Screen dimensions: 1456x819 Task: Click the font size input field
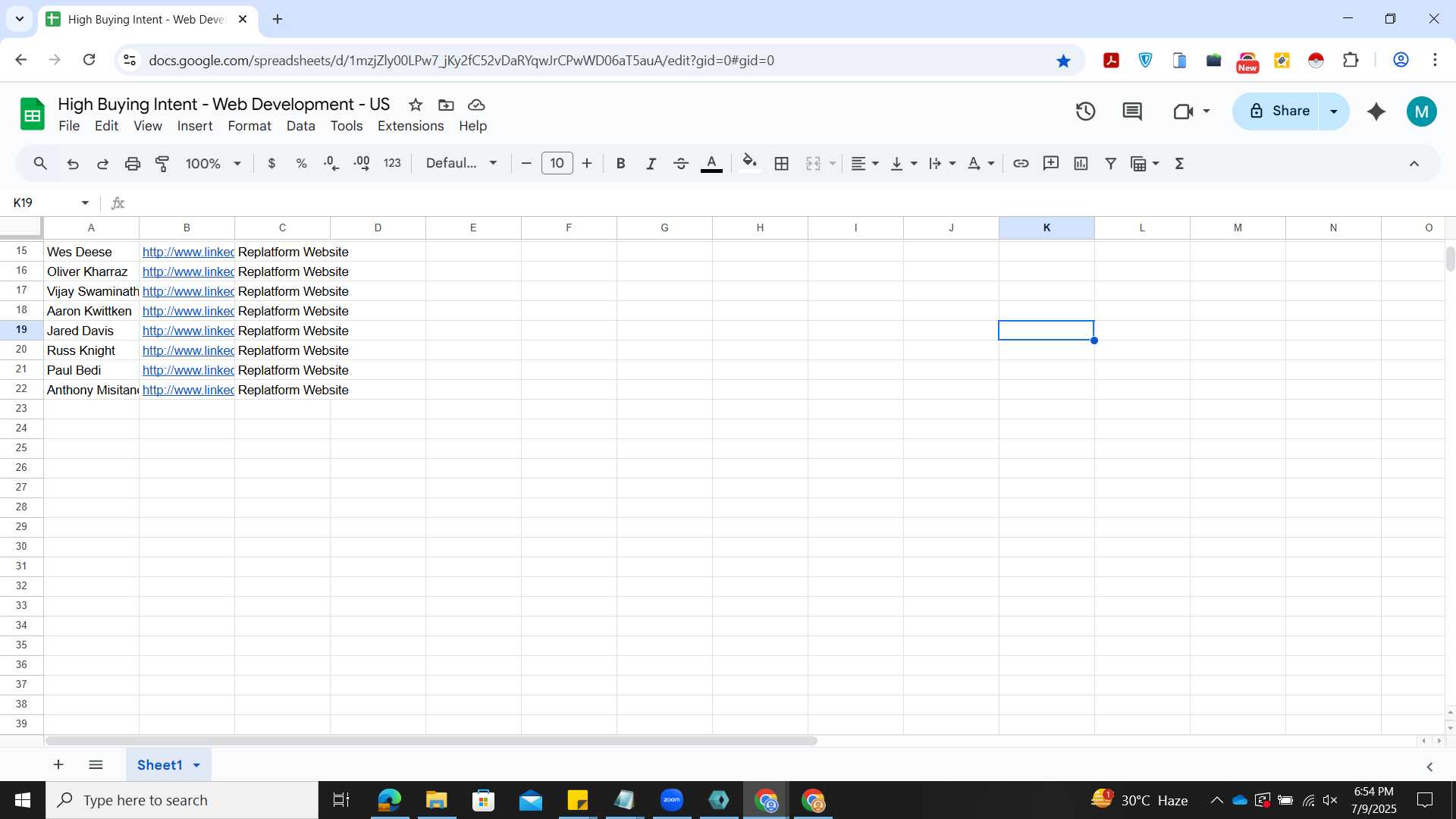click(x=557, y=163)
